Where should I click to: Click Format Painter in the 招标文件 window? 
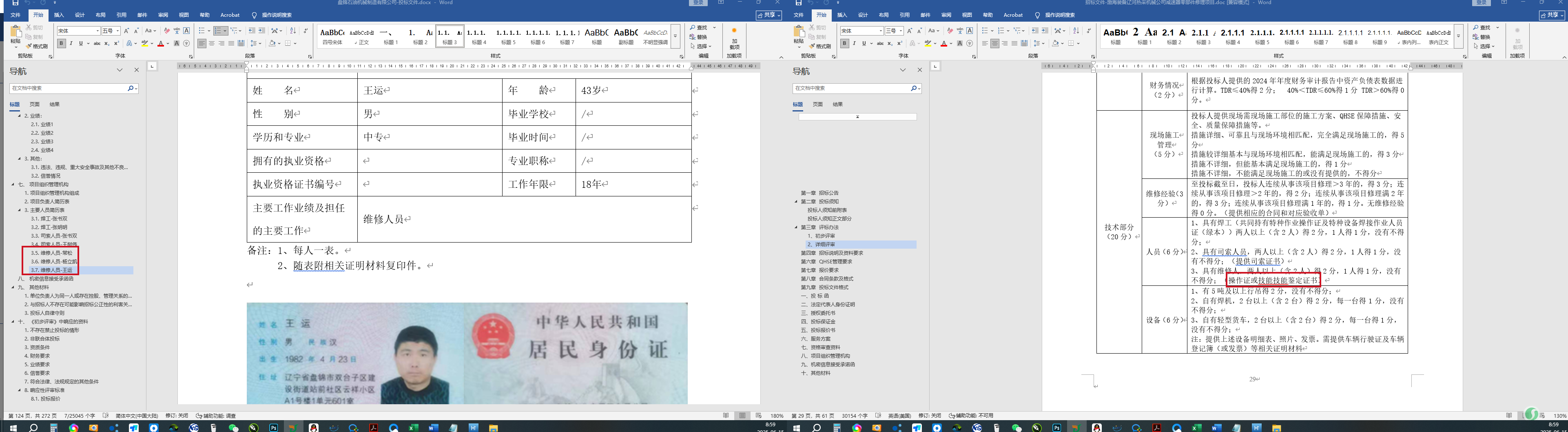821,46
